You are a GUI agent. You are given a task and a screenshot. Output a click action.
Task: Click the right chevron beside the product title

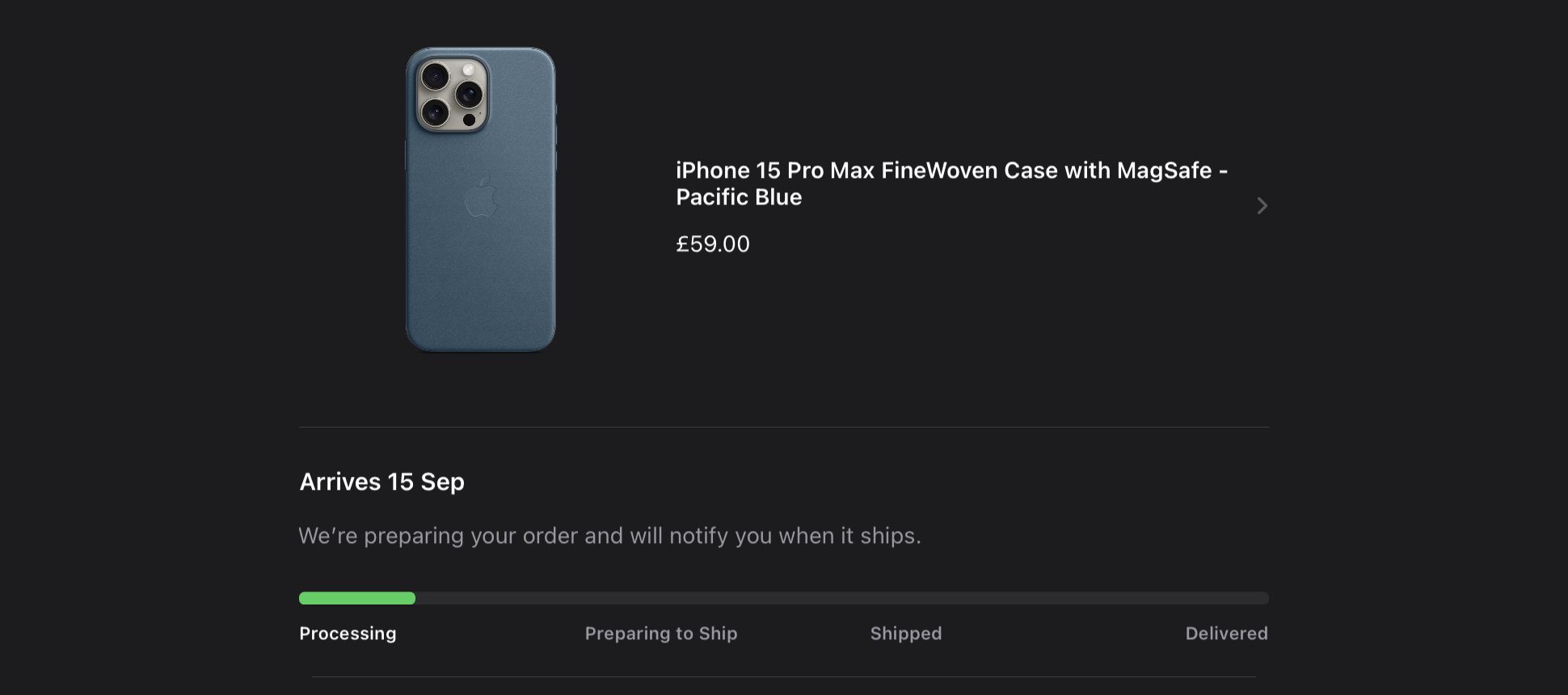(x=1262, y=206)
